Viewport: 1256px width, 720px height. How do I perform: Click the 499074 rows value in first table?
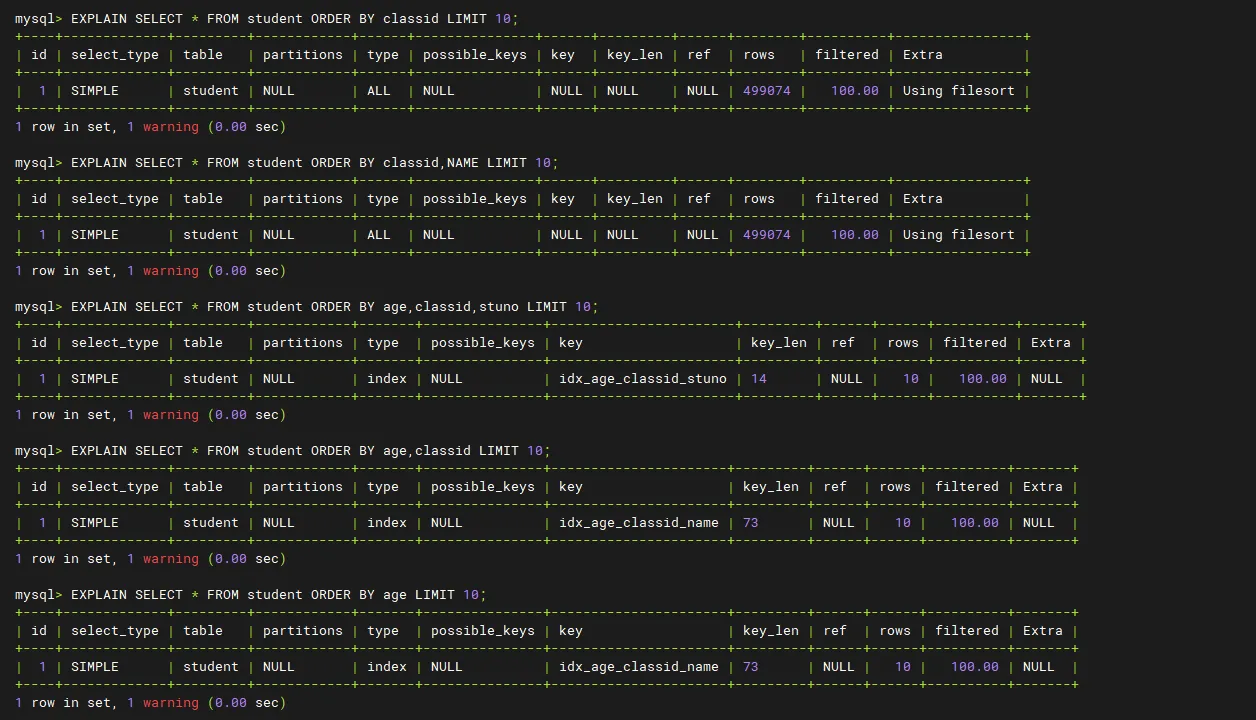[766, 91]
